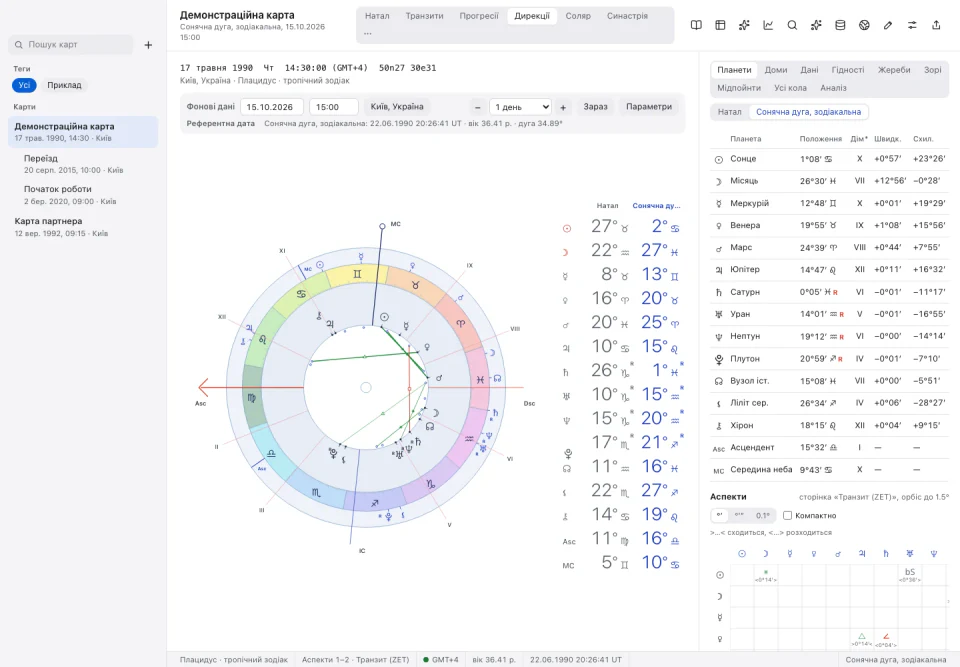Click the table layout toolbar icon
This screenshot has width=960, height=667.
click(x=720, y=25)
